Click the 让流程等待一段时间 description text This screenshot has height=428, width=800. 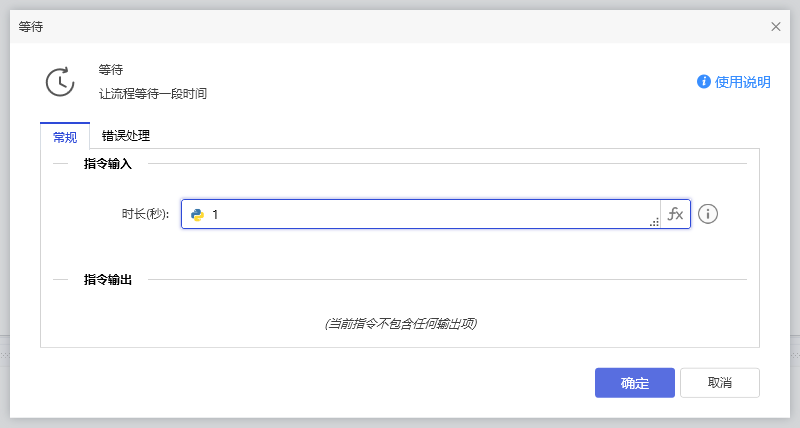click(152, 94)
